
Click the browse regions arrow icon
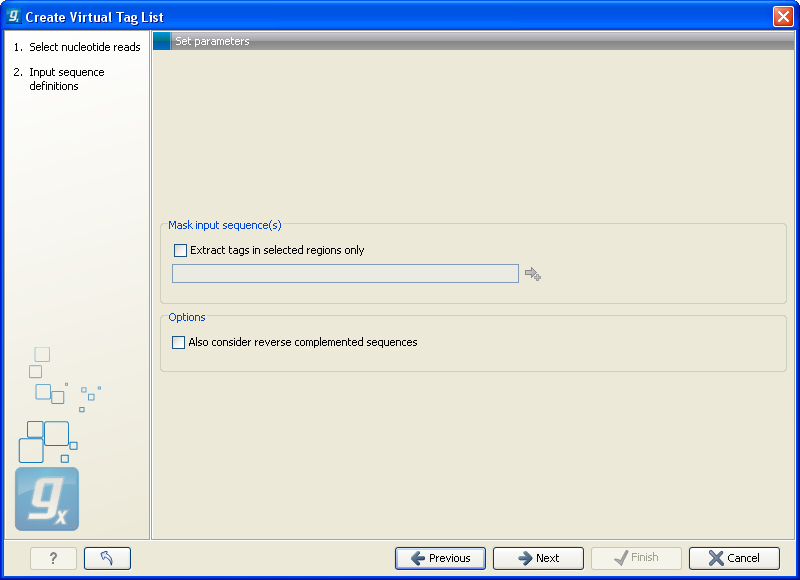pyautogui.click(x=532, y=274)
